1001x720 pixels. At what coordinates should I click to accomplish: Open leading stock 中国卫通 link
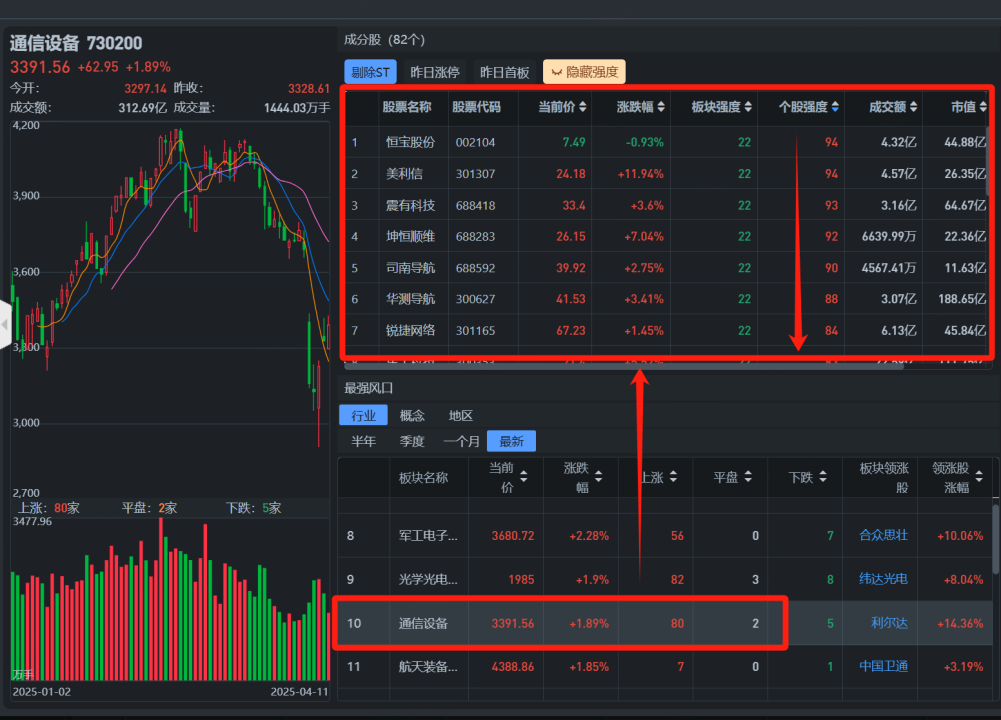[x=883, y=666]
